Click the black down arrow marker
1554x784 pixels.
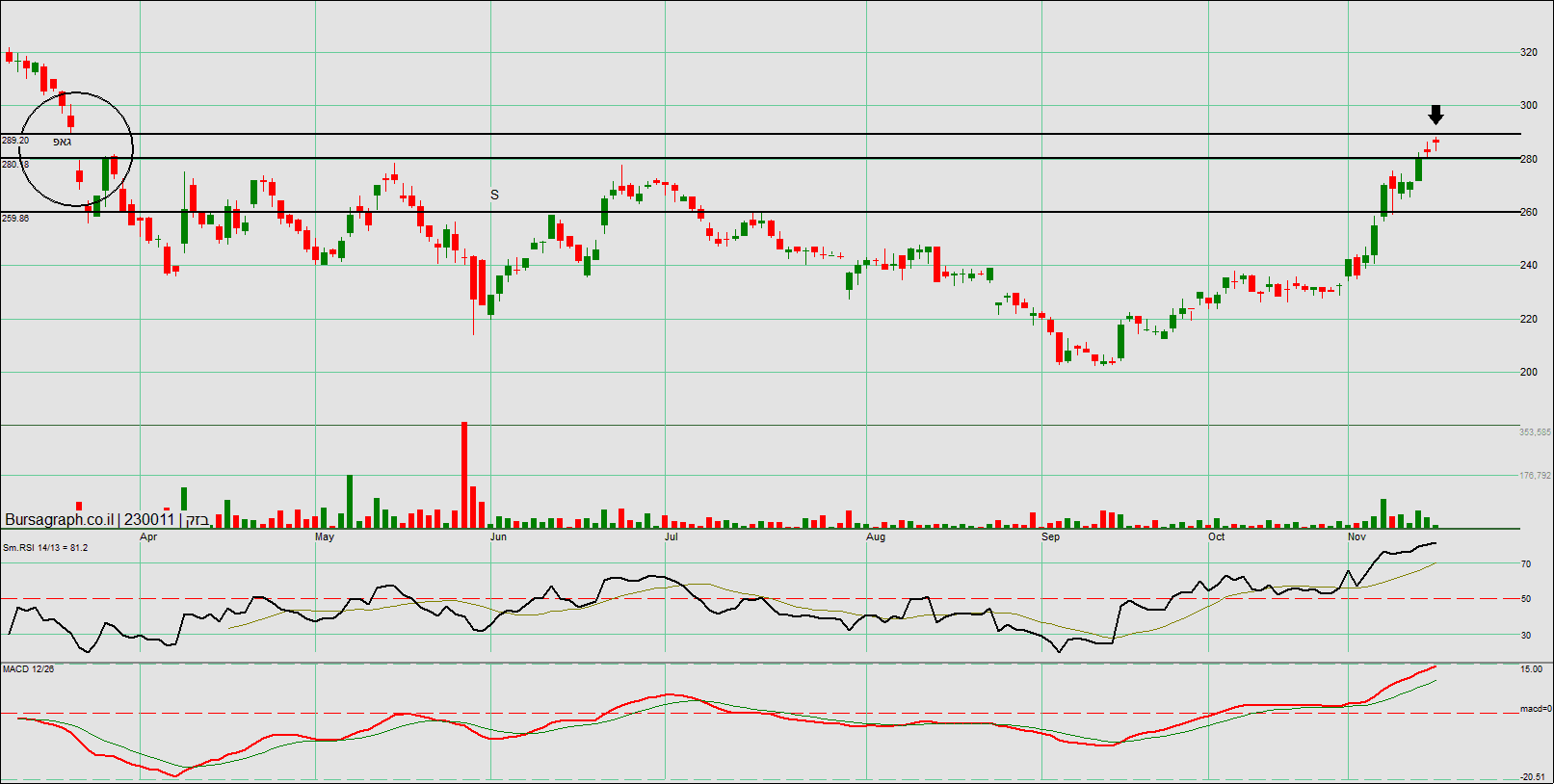pyautogui.click(x=1435, y=115)
